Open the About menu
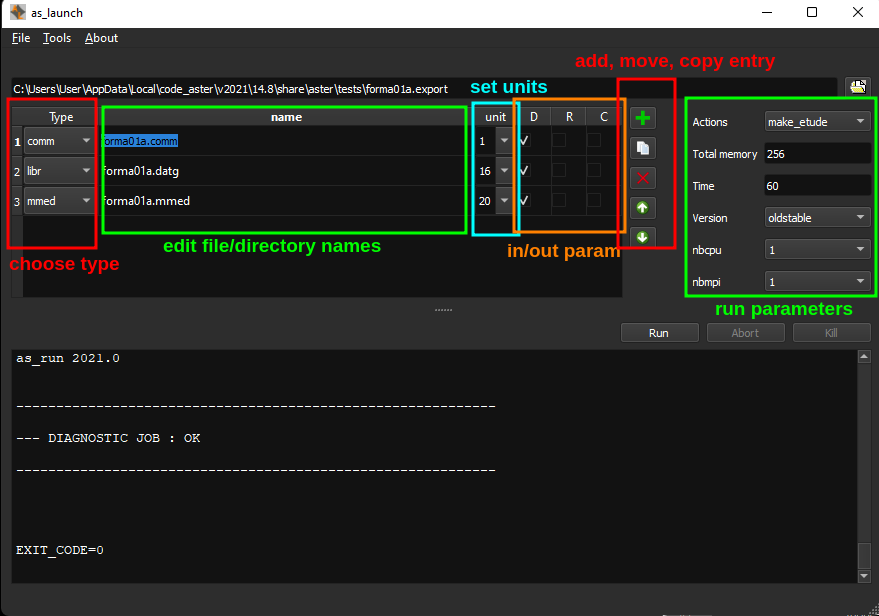The width and height of the screenshot is (879, 616). [x=101, y=38]
